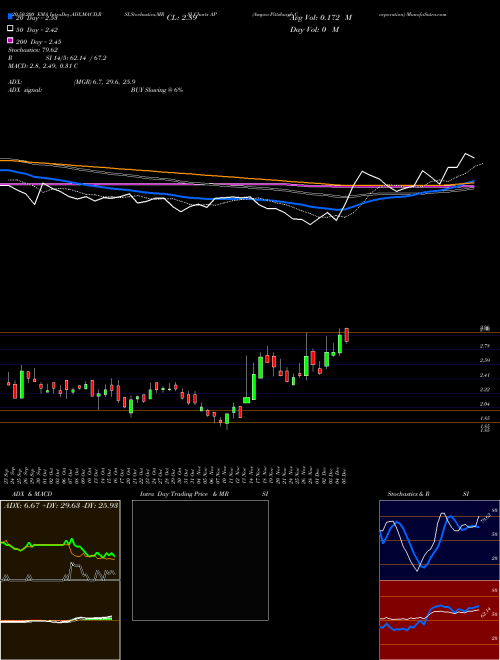Click the last red candlestick on the chart

coord(347,335)
